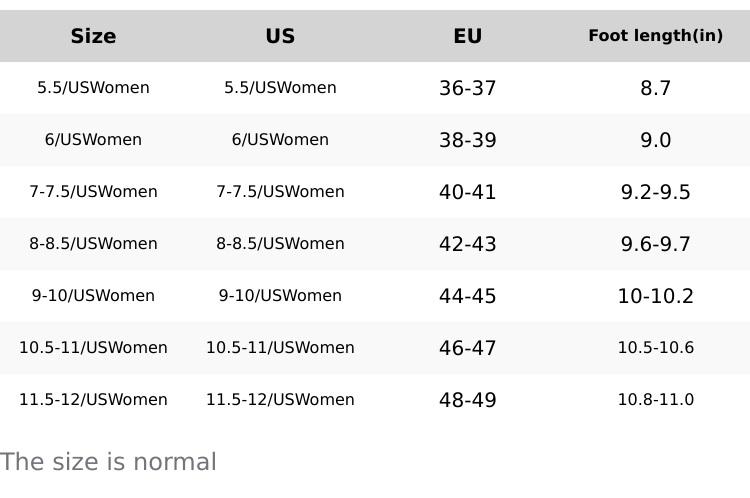Select 11.5-12/USWomen in the US column
The width and height of the screenshot is (750, 498).
pyautogui.click(x=280, y=400)
